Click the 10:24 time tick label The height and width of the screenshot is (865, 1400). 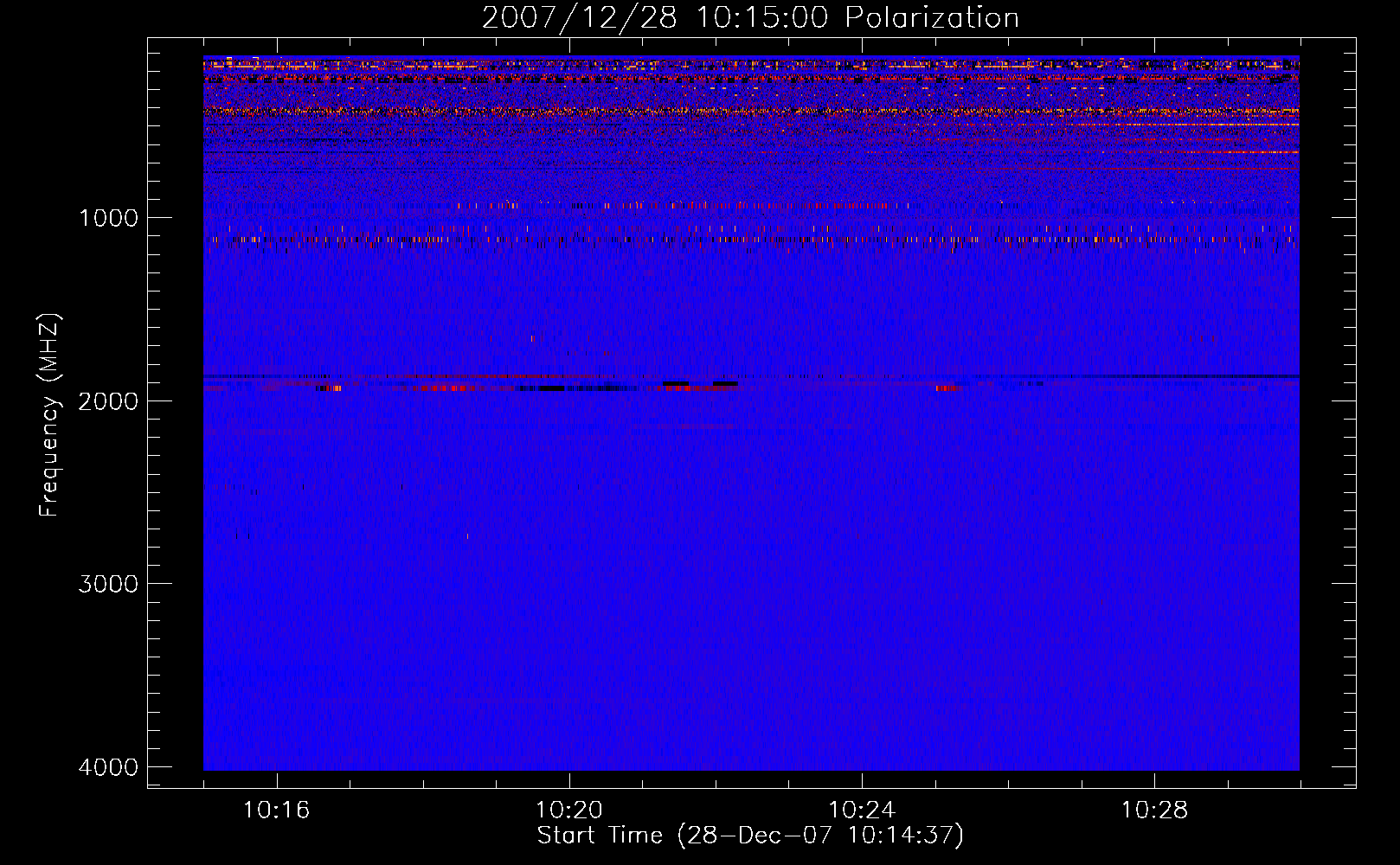click(862, 811)
